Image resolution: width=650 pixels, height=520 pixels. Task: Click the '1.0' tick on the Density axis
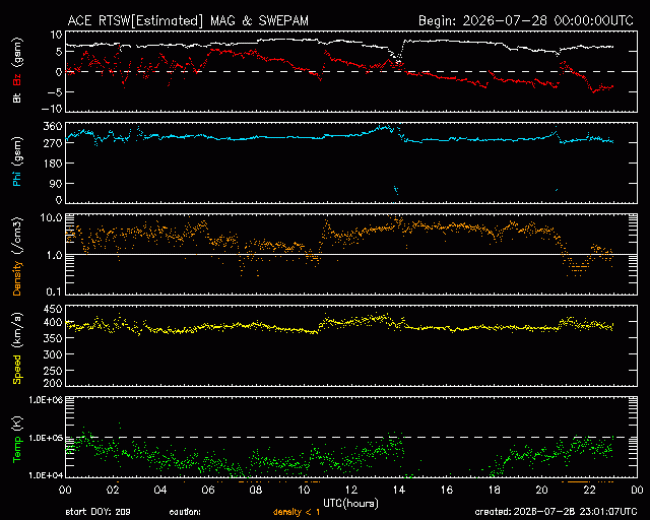pyautogui.click(x=54, y=255)
